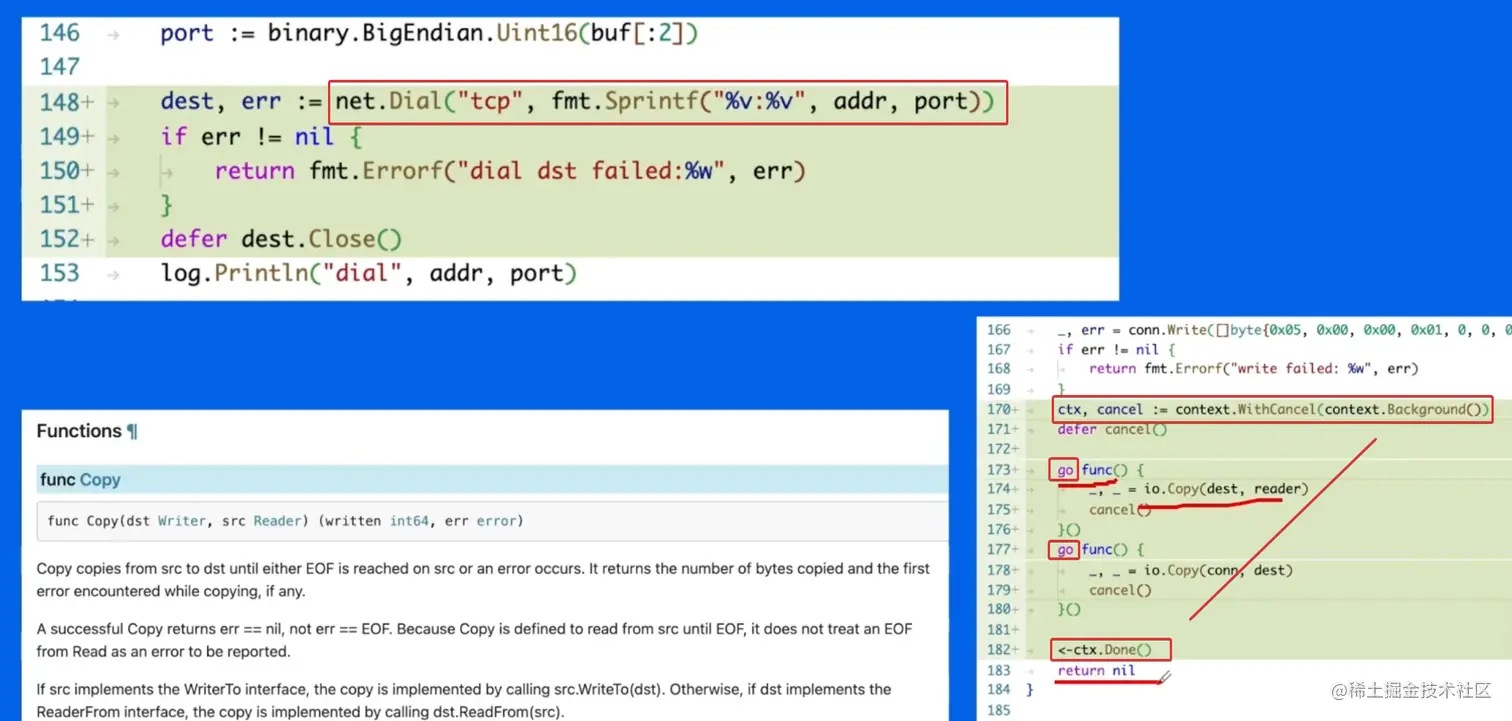Click the paragraph starting "A successful Copy returns"

pos(475,640)
